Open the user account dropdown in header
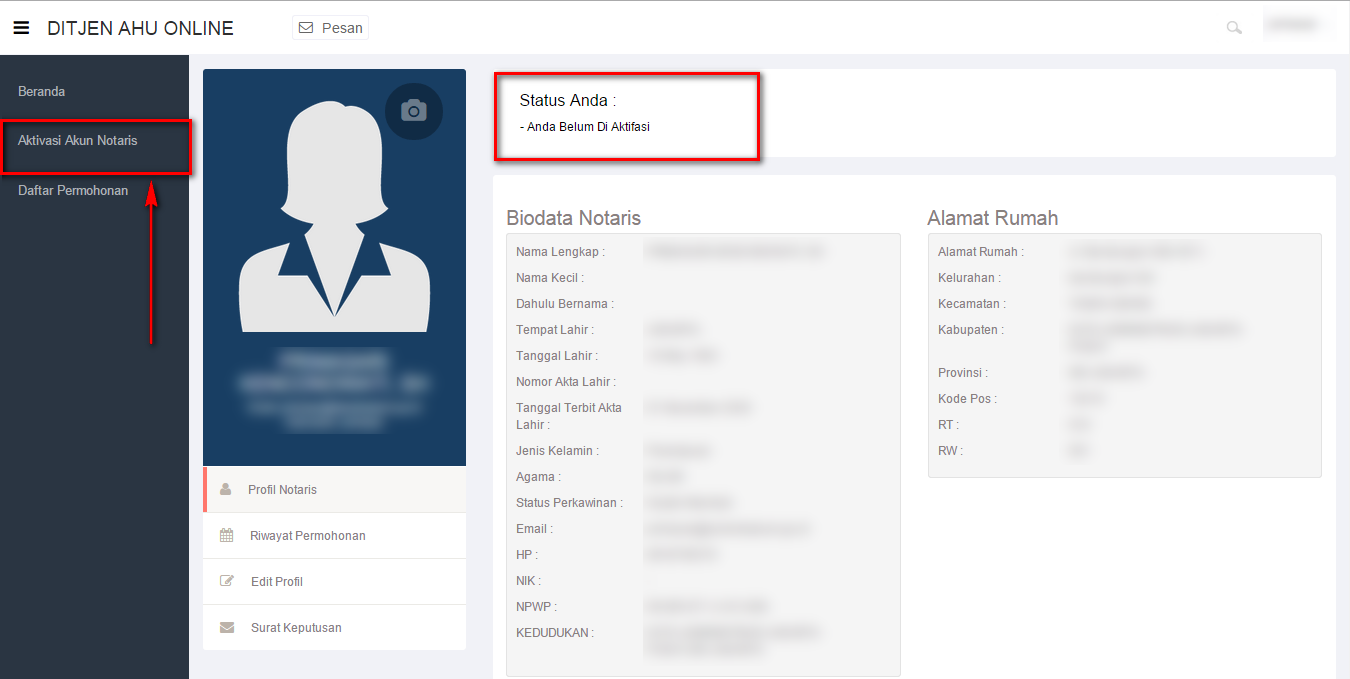1350x679 pixels. (1297, 26)
